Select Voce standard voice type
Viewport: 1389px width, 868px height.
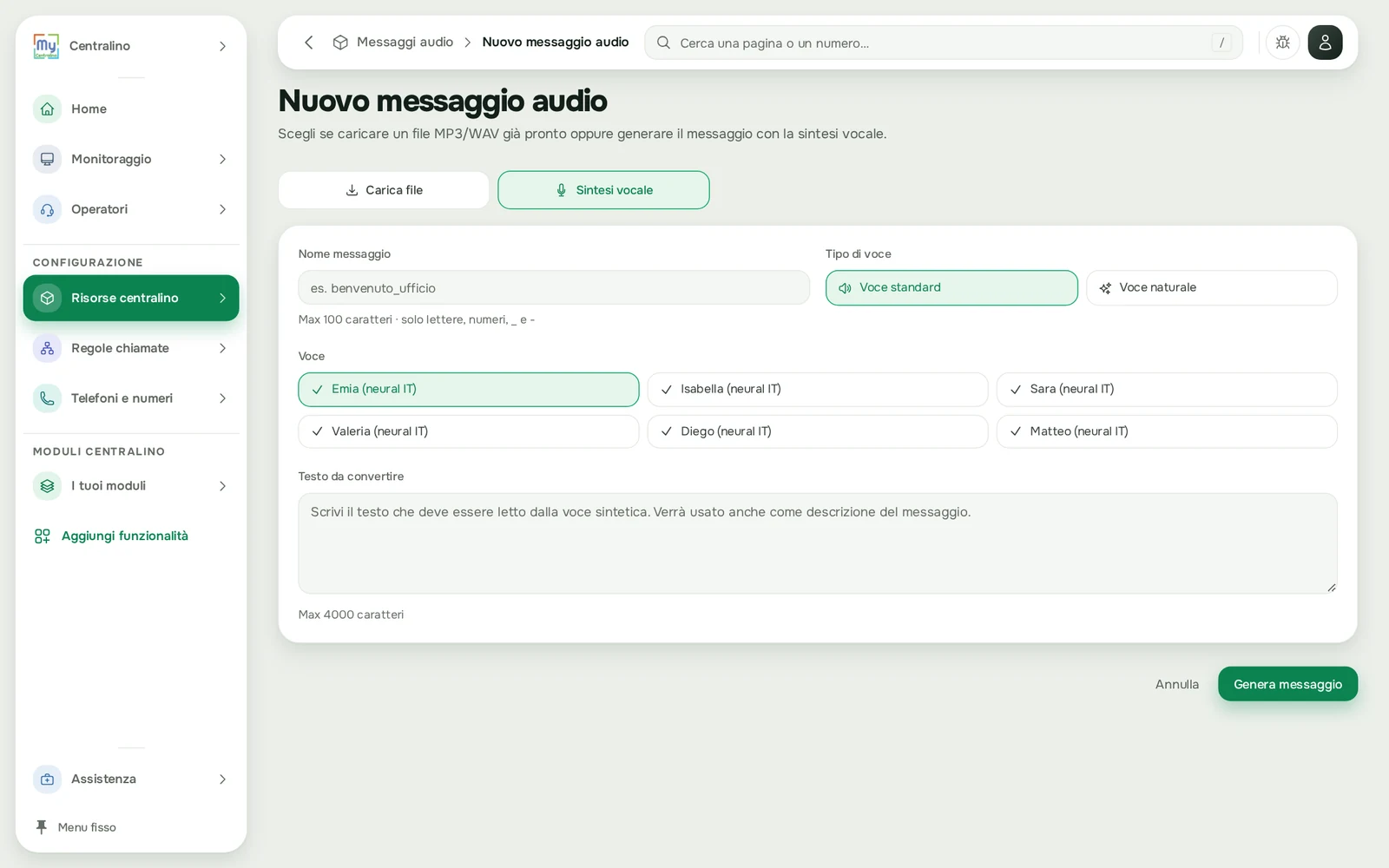pos(951,287)
